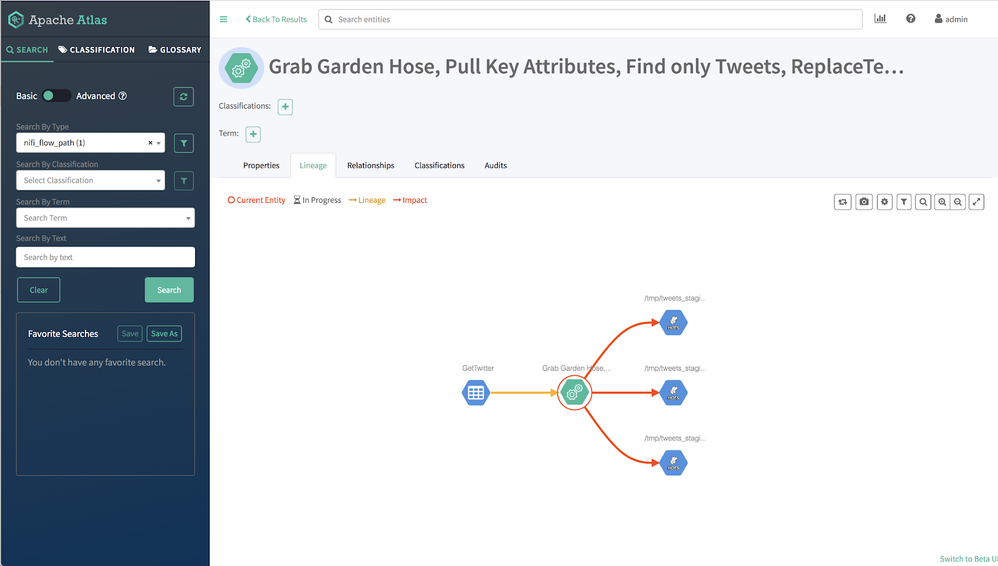Expand the Select Classification dropdown
This screenshot has height=566, width=998.
coord(90,181)
